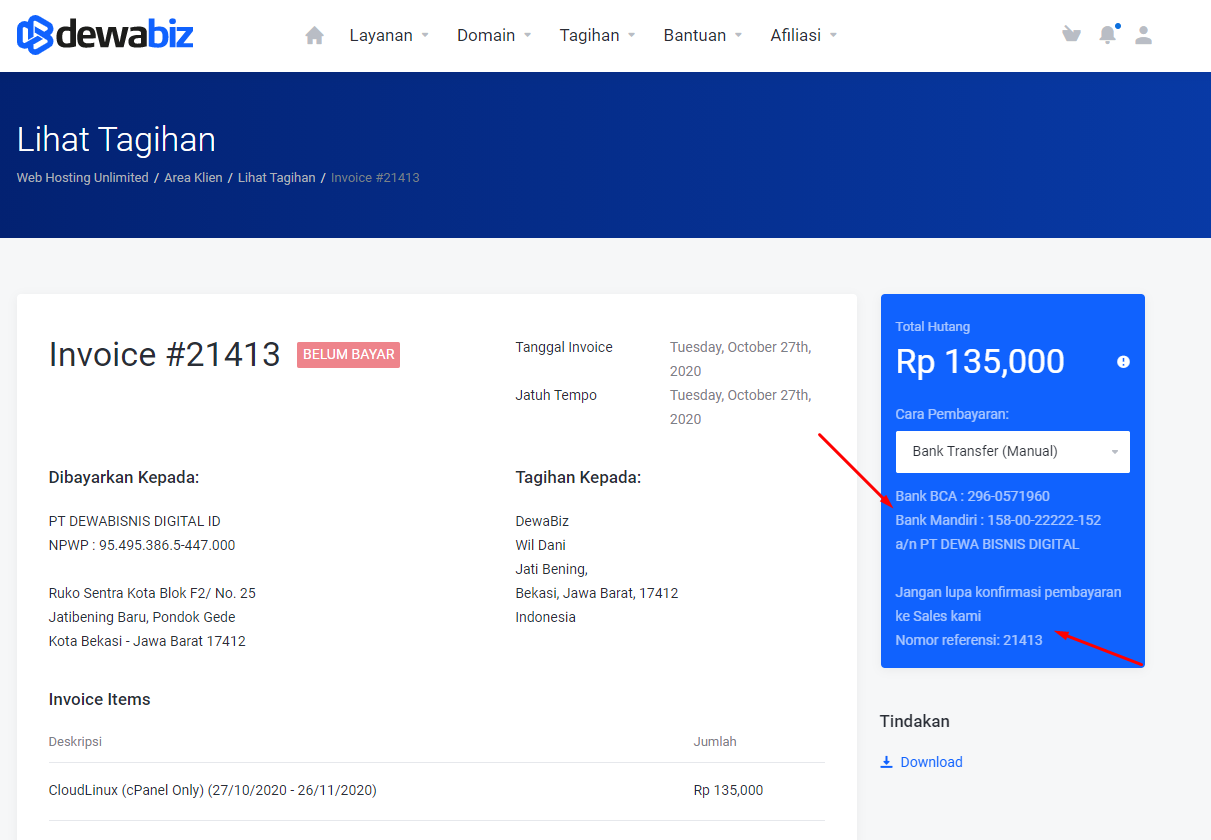Expand the Layanan dropdown arrow

pyautogui.click(x=425, y=35)
